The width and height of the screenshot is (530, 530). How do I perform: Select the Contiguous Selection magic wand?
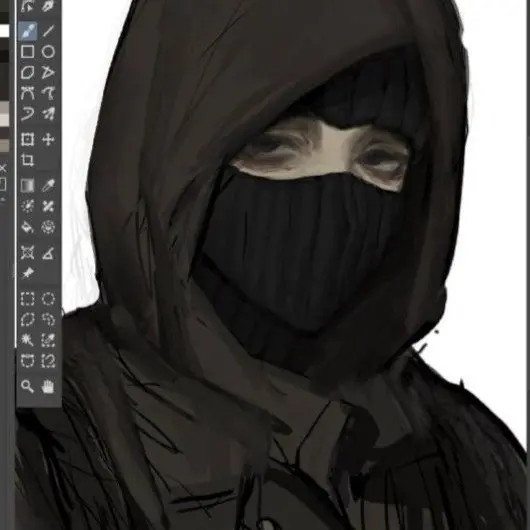27,340
